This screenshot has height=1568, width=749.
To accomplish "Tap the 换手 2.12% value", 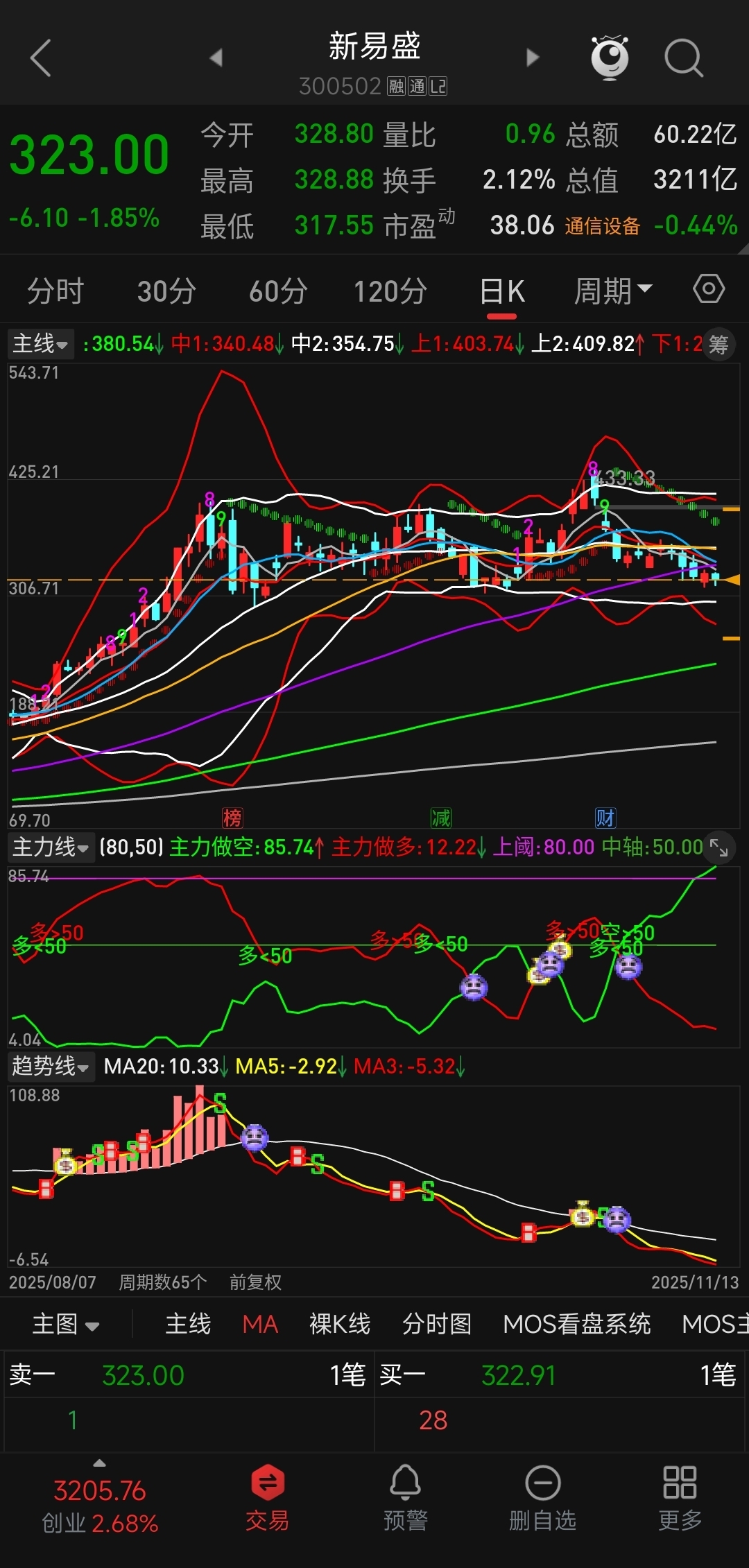I will (x=519, y=180).
